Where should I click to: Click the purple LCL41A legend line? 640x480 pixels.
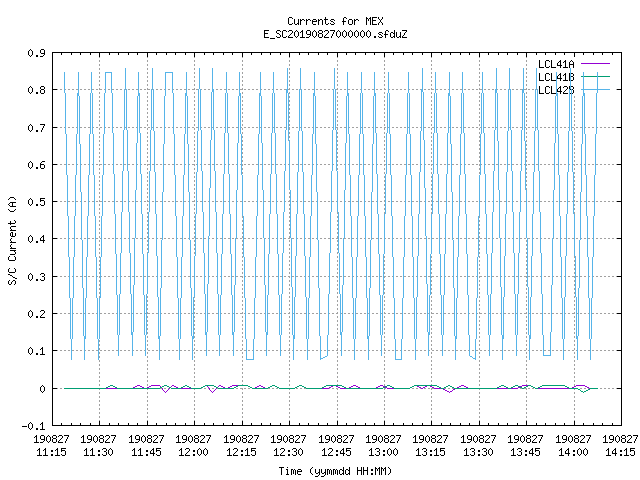[x=595, y=64]
